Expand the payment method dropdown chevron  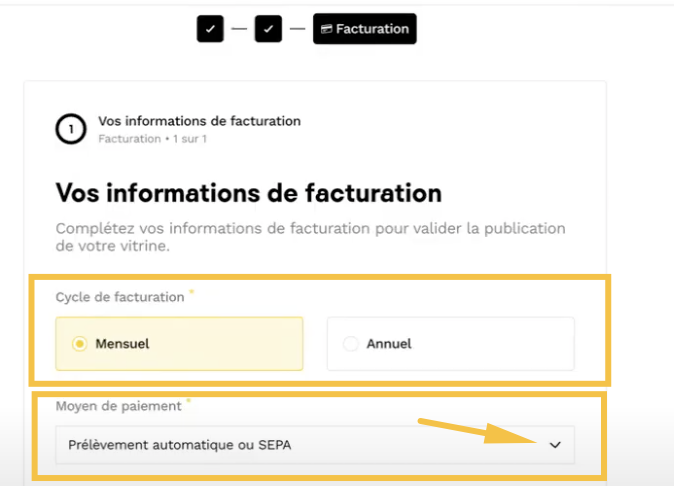[556, 445]
